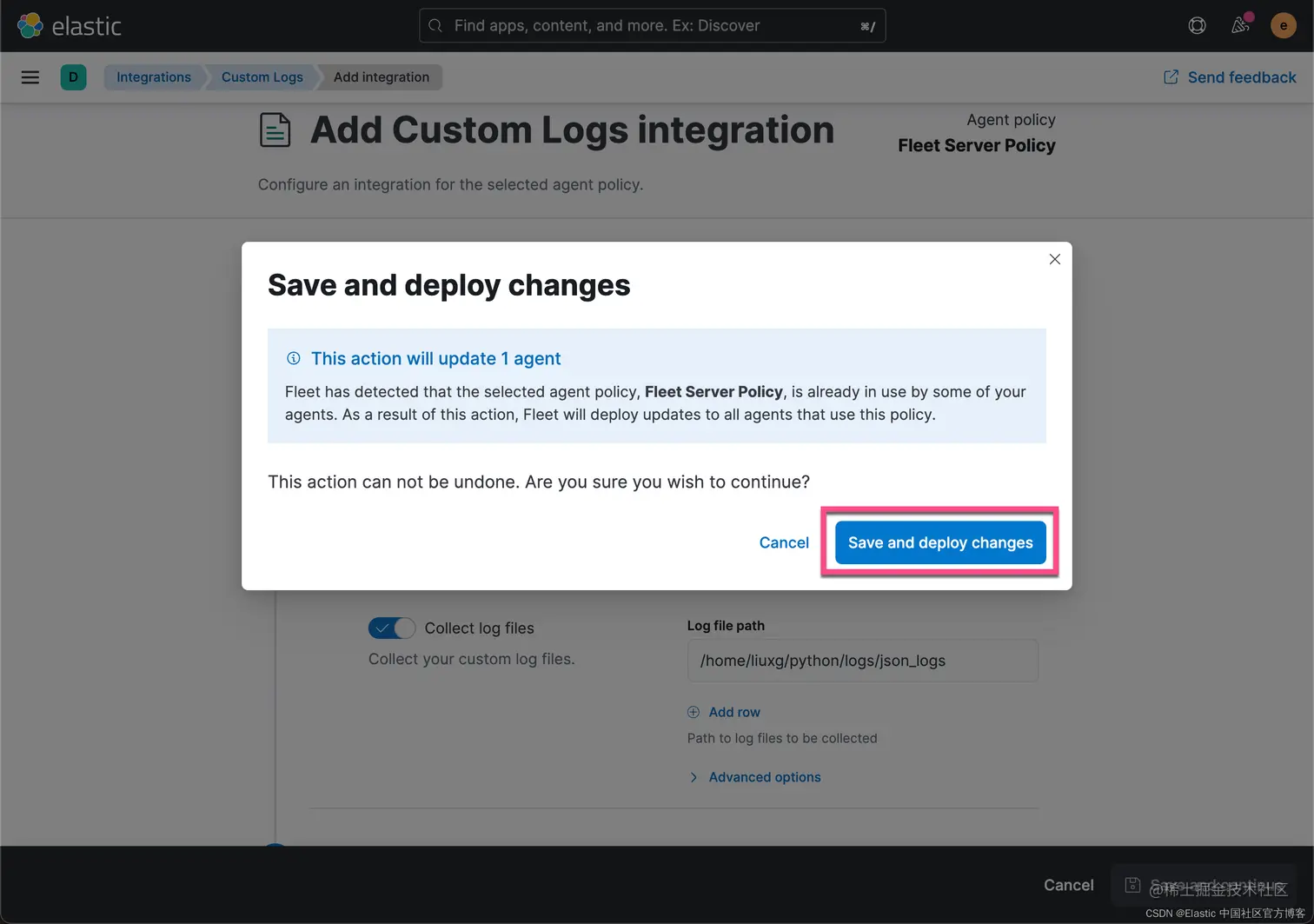
Task: Expand Advanced options
Action: click(754, 777)
